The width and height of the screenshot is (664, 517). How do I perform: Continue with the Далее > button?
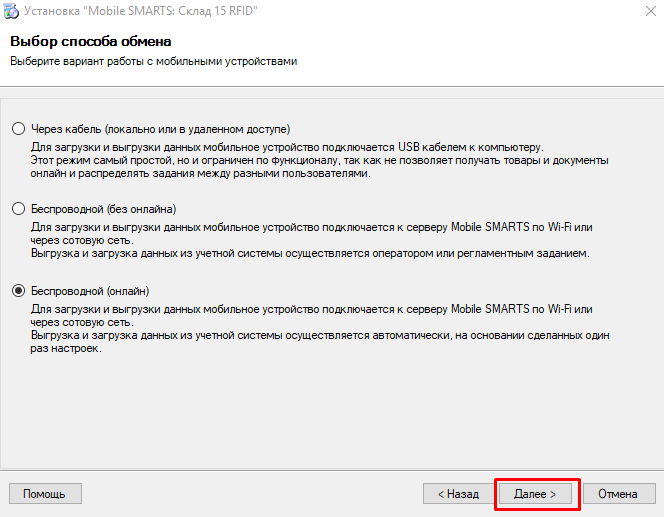(535, 494)
